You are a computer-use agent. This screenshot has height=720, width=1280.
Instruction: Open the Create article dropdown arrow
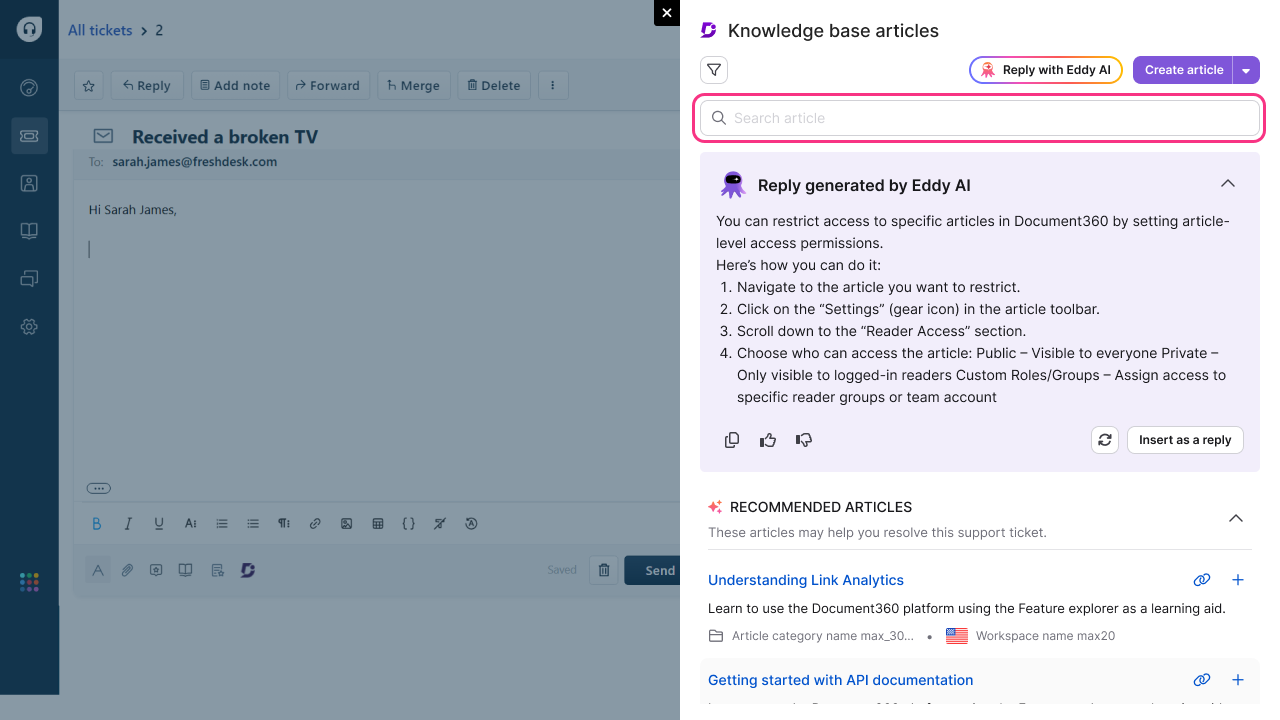1247,70
